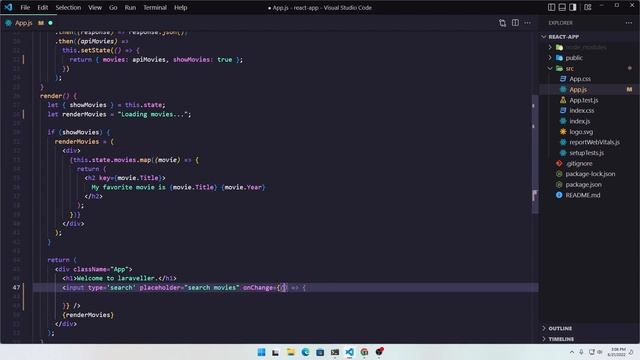Open index.css file

[x=582, y=111]
